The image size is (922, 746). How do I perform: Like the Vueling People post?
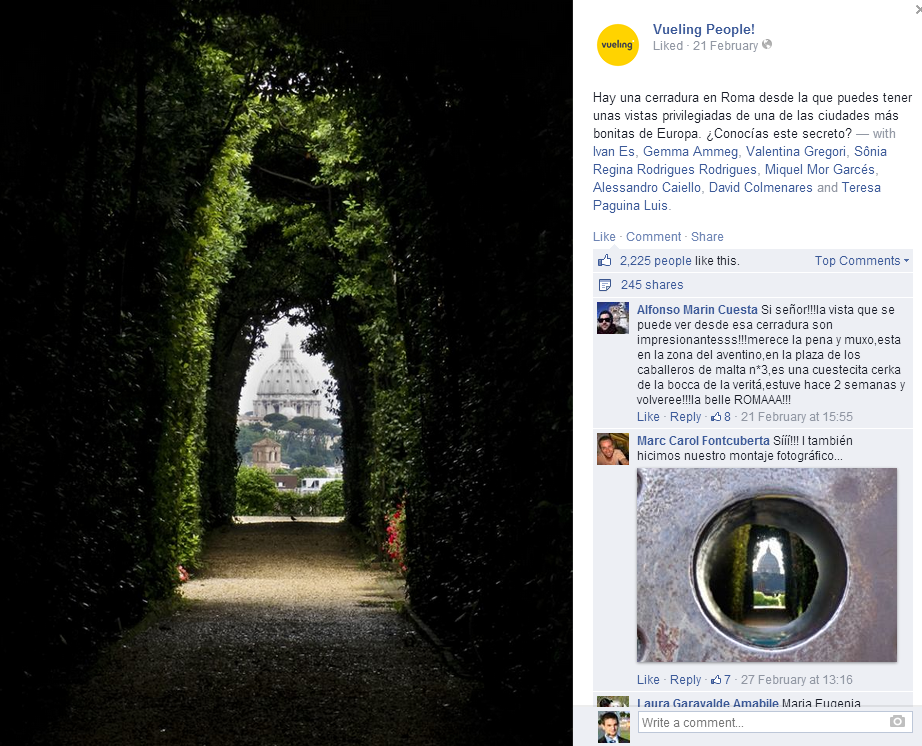[x=604, y=236]
